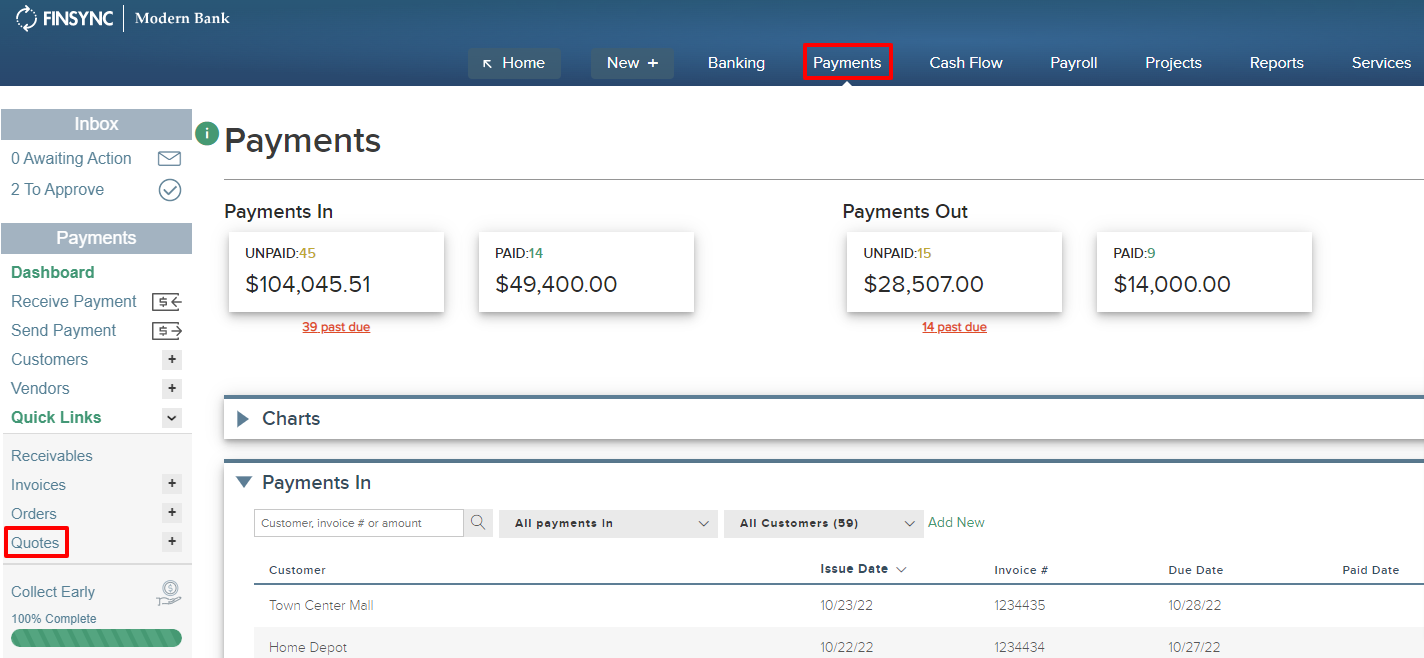
Task: Click the plus icon next to Quotes
Action: click(172, 542)
